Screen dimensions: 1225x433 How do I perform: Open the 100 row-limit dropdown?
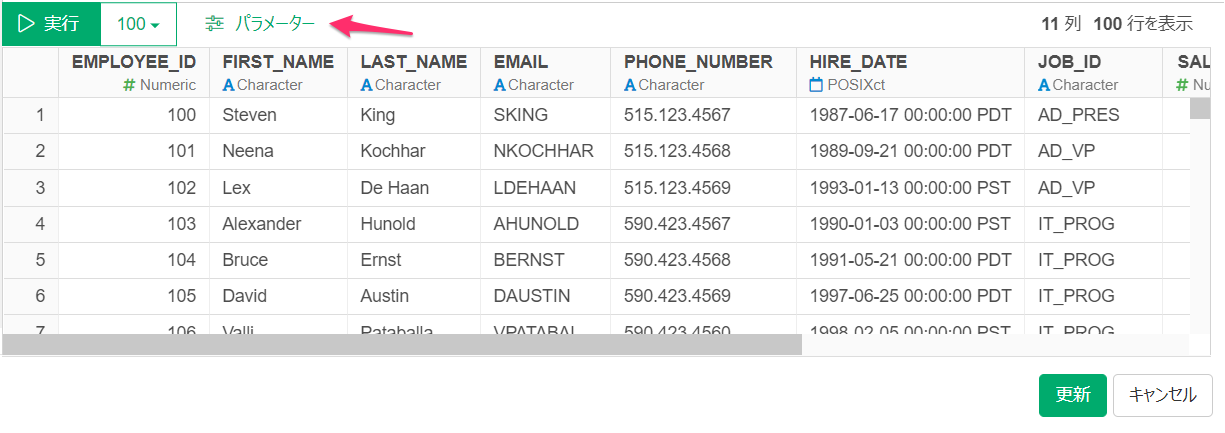point(139,24)
